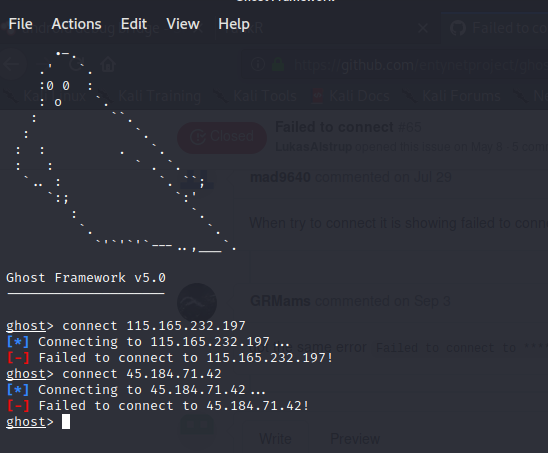The width and height of the screenshot is (548, 453).
Task: Click the 'Ghost Framework v5.0' banner text
Action: click(x=86, y=278)
